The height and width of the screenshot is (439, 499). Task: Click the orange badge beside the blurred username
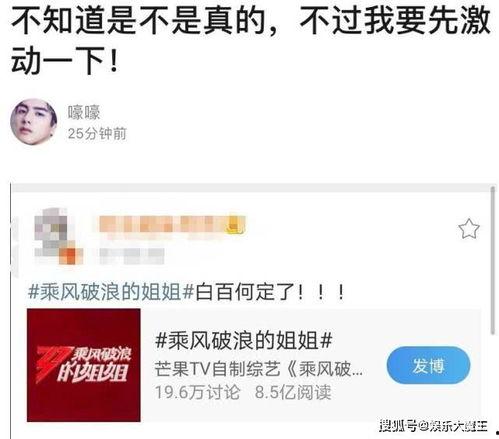[236, 224]
